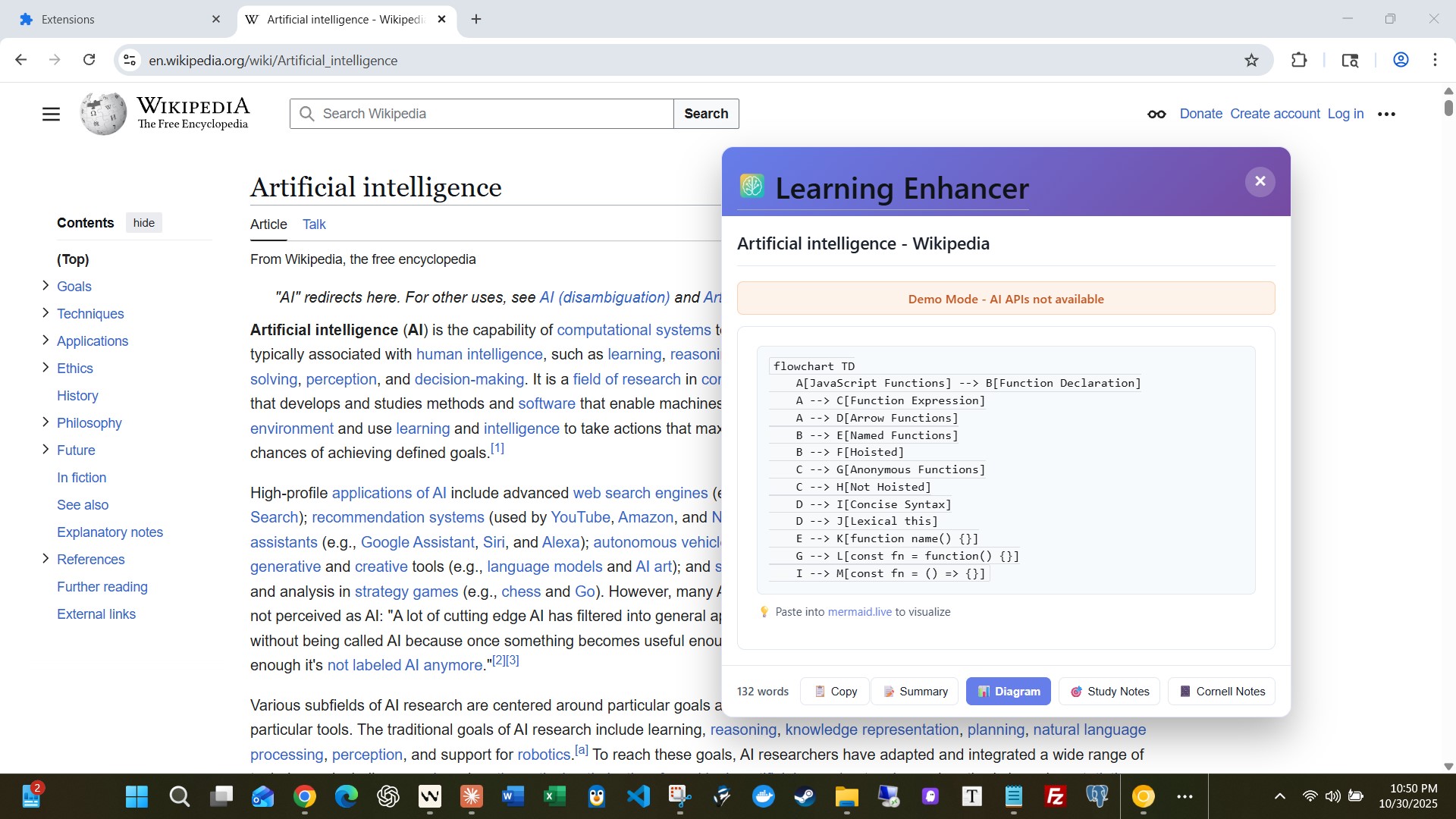This screenshot has width=1456, height=819.
Task: Close the Learning Enhancer panel
Action: coord(1260,181)
